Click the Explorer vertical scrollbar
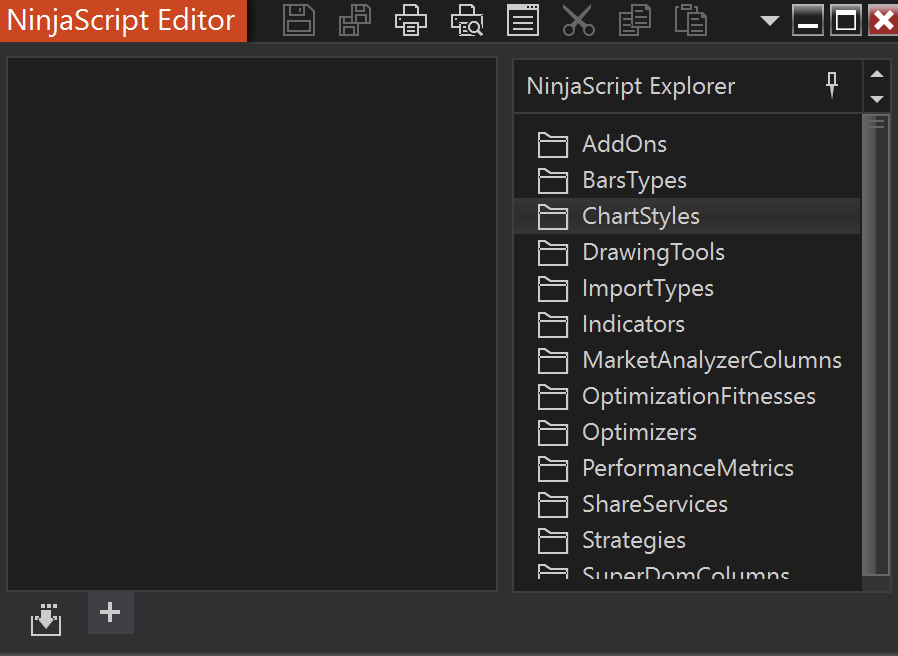898x656 pixels. click(x=877, y=340)
